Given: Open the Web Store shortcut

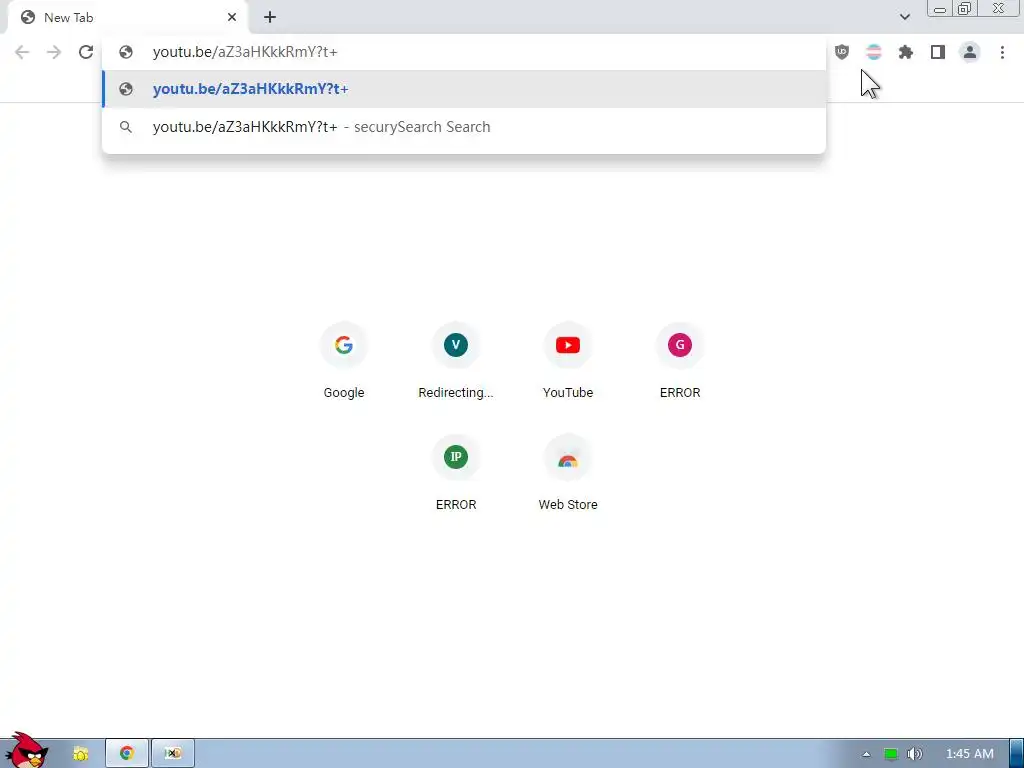Looking at the screenshot, I should pyautogui.click(x=568, y=474).
